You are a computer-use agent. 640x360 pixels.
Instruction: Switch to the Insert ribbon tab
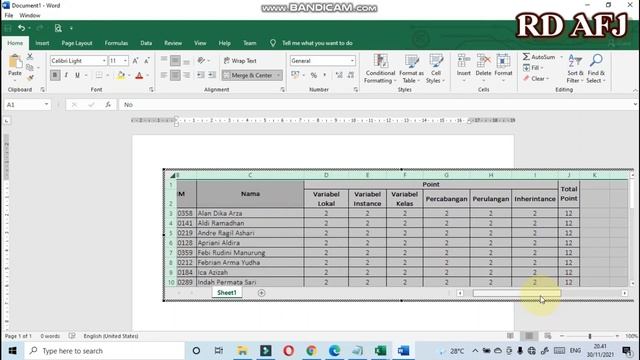coord(42,43)
